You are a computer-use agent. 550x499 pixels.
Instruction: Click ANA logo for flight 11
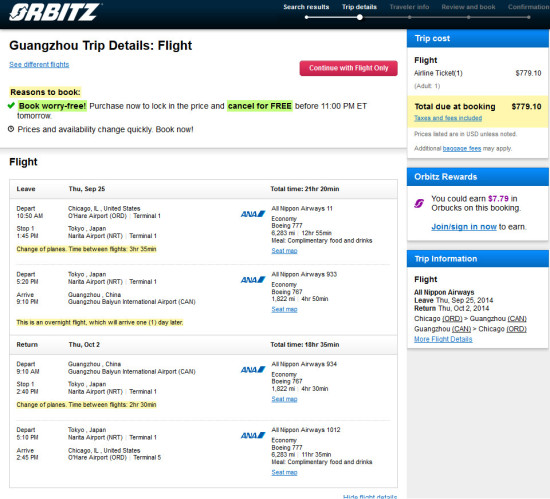253,214
